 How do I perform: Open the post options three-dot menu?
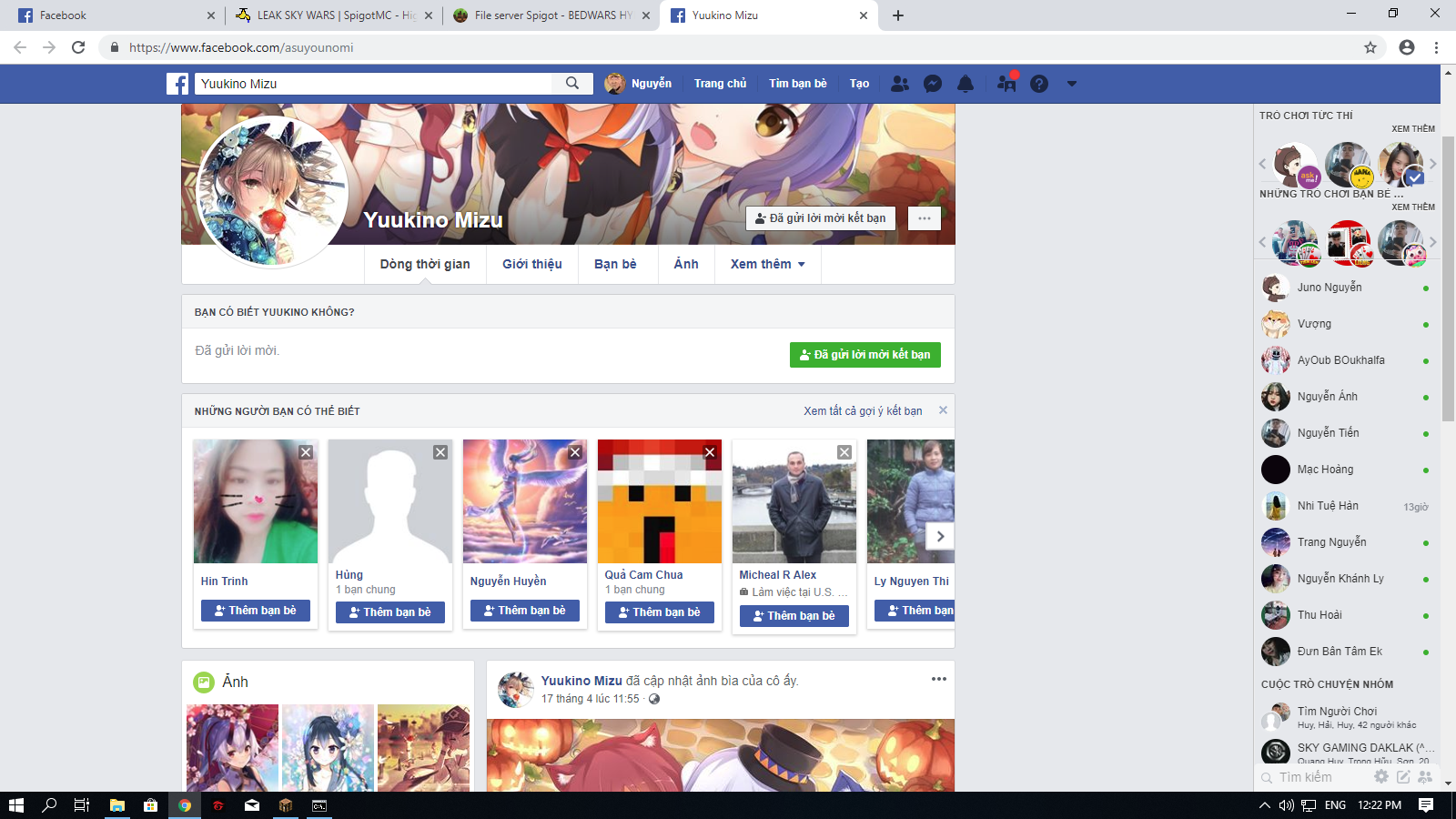click(939, 679)
